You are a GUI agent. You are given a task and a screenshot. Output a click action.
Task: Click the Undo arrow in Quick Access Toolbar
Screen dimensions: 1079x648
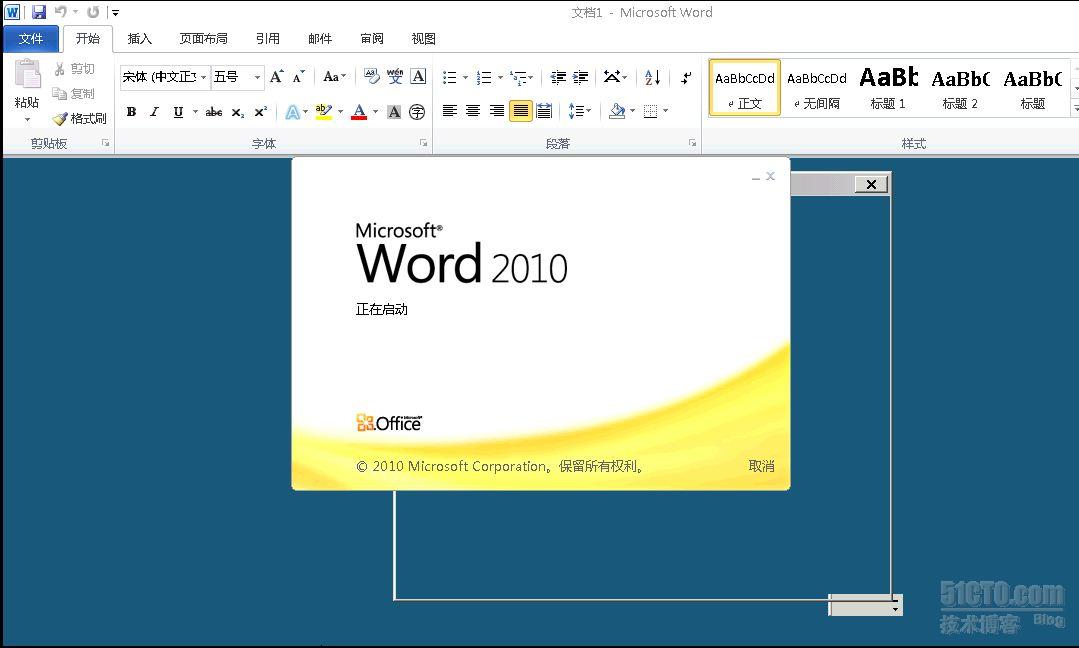coord(61,12)
